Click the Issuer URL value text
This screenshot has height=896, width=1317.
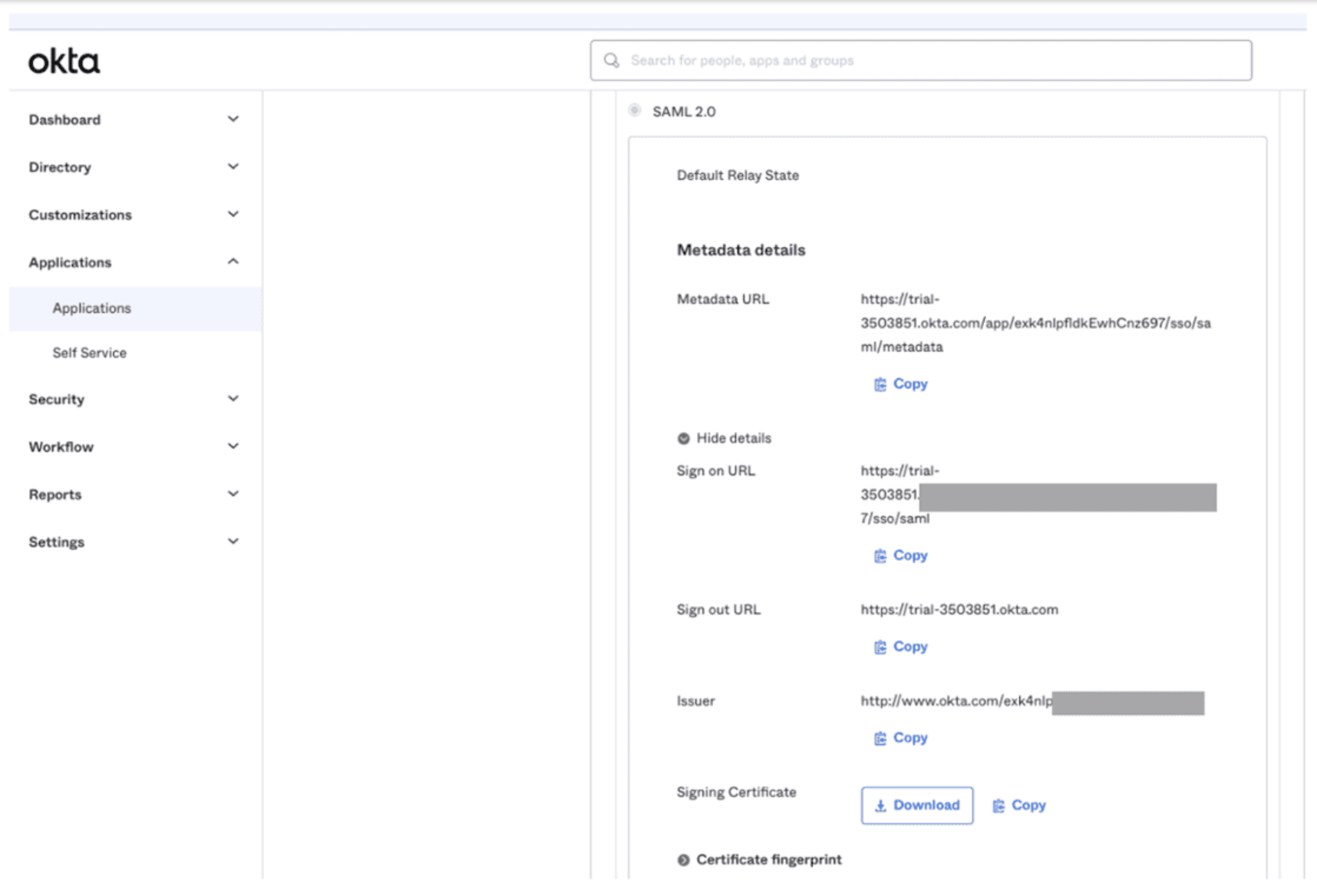956,701
